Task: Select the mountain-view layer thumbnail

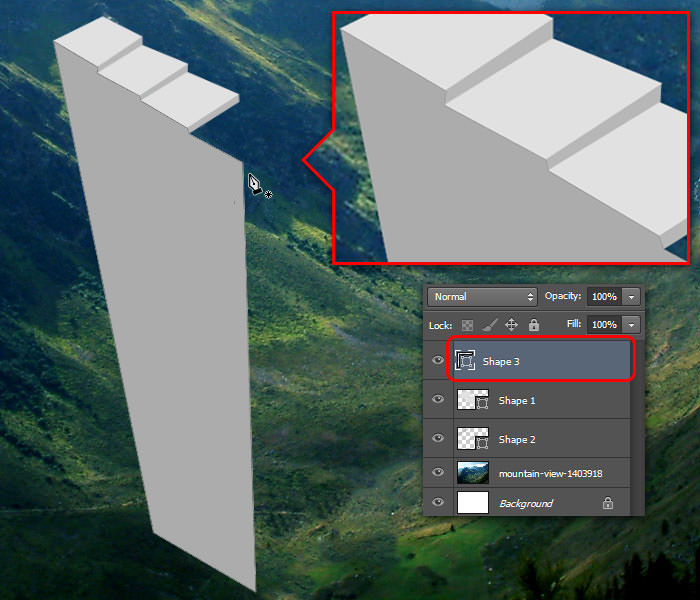Action: tap(473, 473)
